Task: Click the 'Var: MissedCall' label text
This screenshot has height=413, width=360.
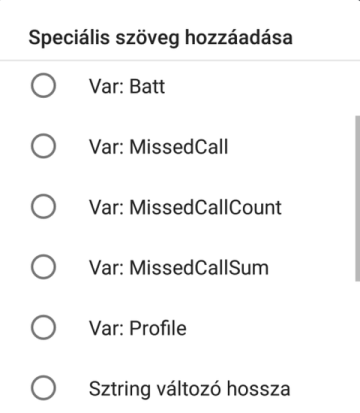Action: [x=158, y=147]
